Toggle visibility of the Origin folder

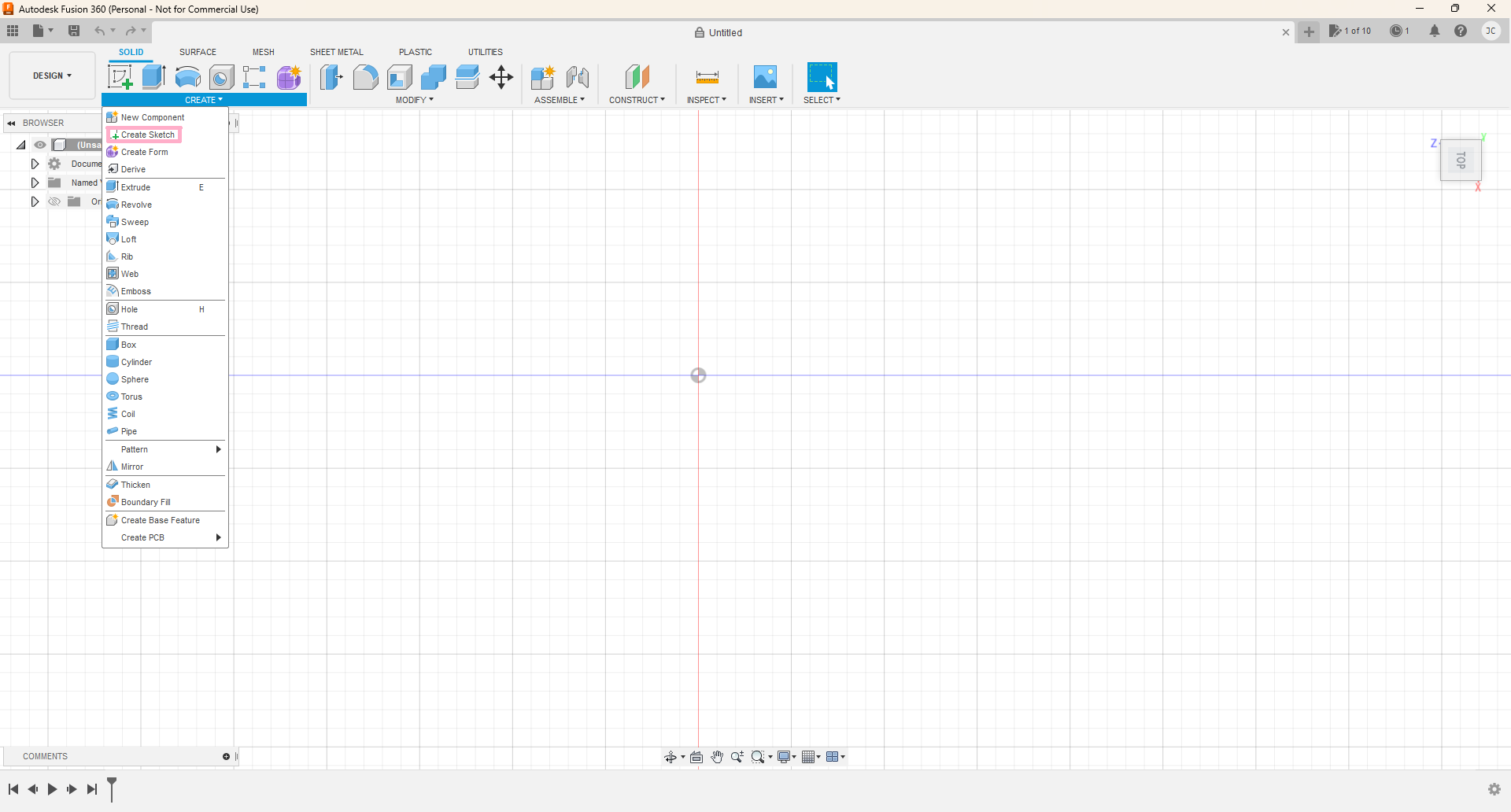[54, 201]
